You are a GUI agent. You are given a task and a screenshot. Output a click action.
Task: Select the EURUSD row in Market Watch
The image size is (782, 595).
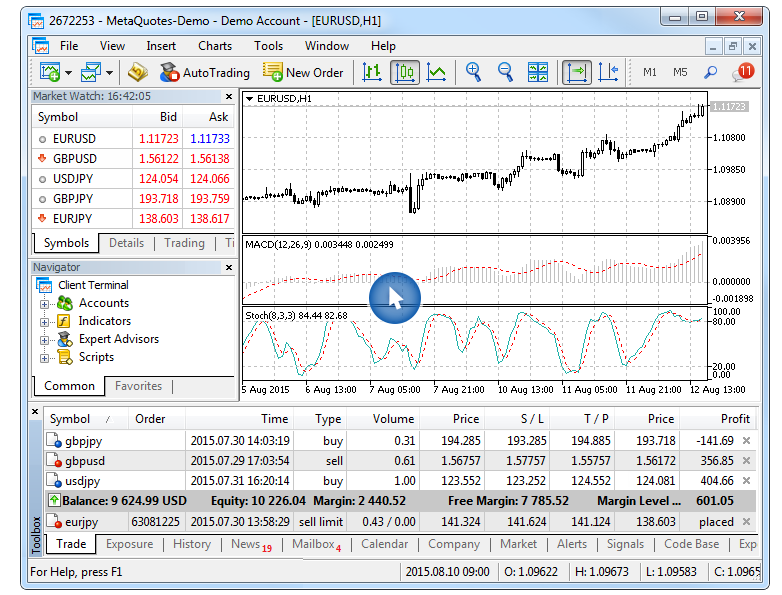[x=75, y=139]
